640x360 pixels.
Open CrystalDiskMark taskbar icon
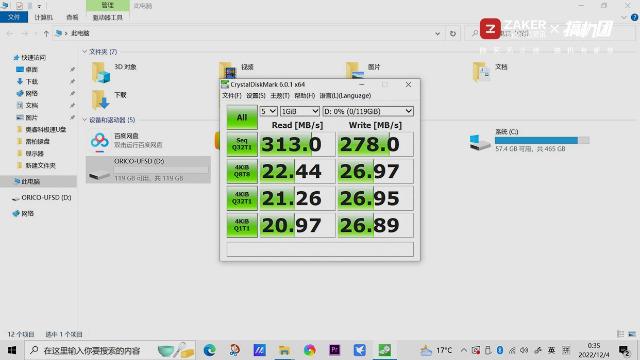point(384,350)
